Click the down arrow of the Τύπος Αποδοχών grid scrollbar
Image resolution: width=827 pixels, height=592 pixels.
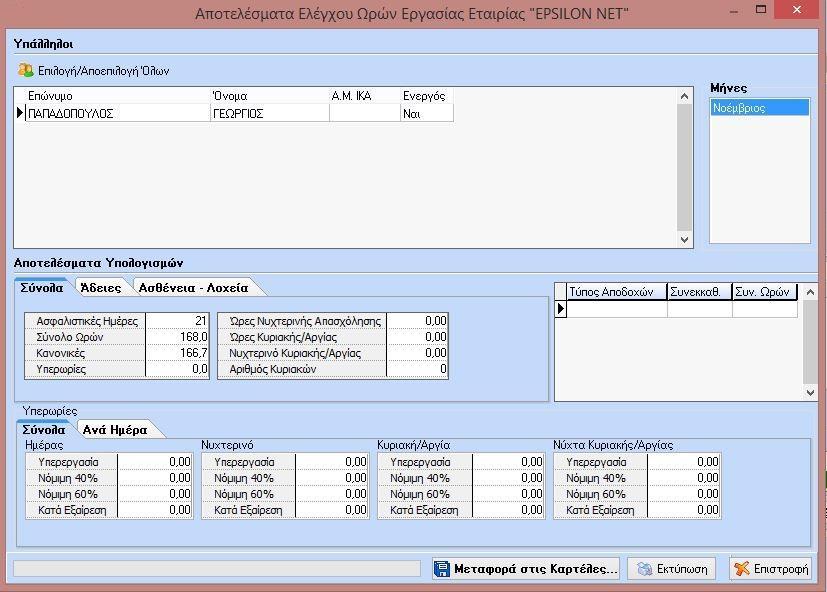(x=810, y=393)
